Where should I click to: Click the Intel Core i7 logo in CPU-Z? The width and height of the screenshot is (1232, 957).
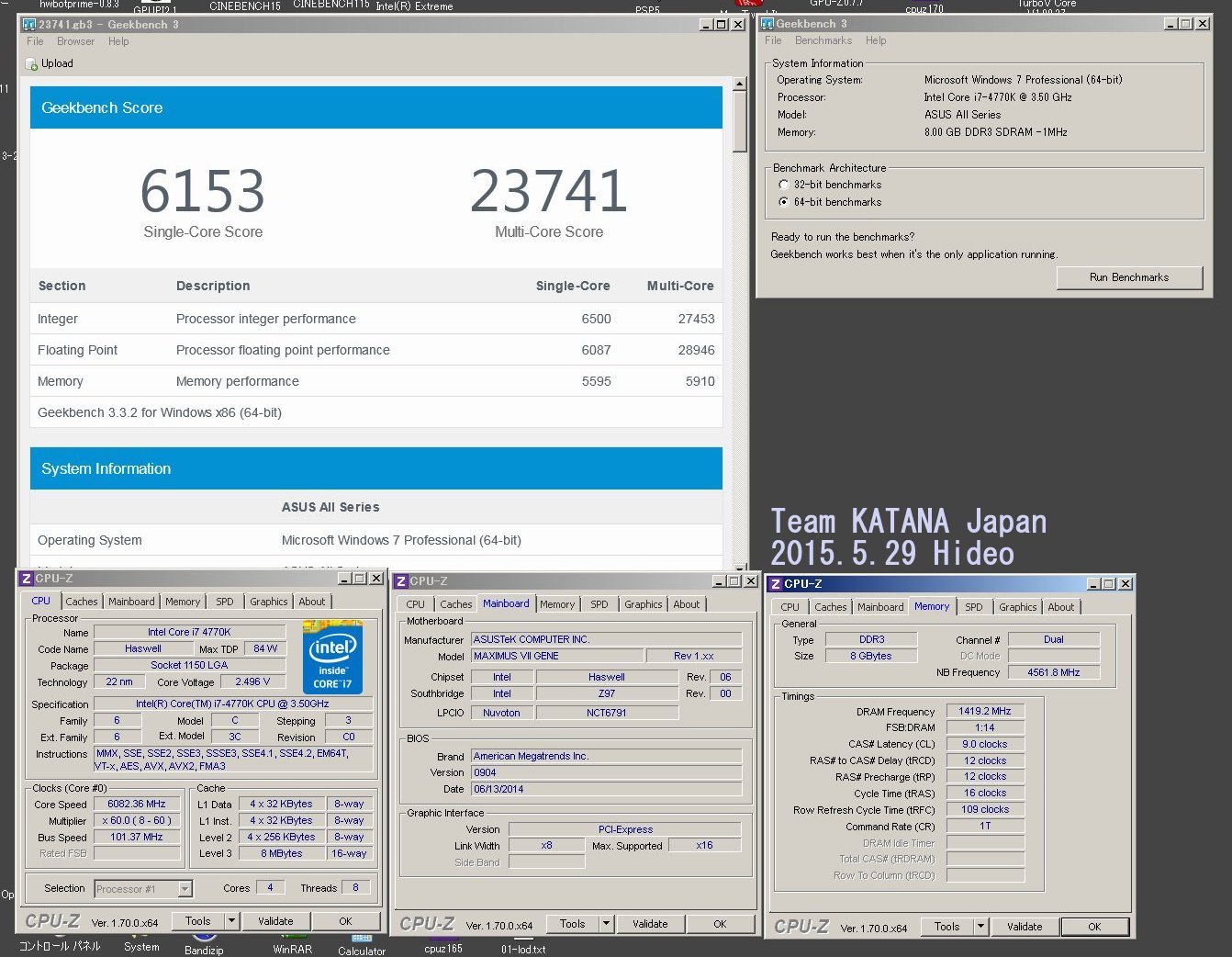pos(332,658)
